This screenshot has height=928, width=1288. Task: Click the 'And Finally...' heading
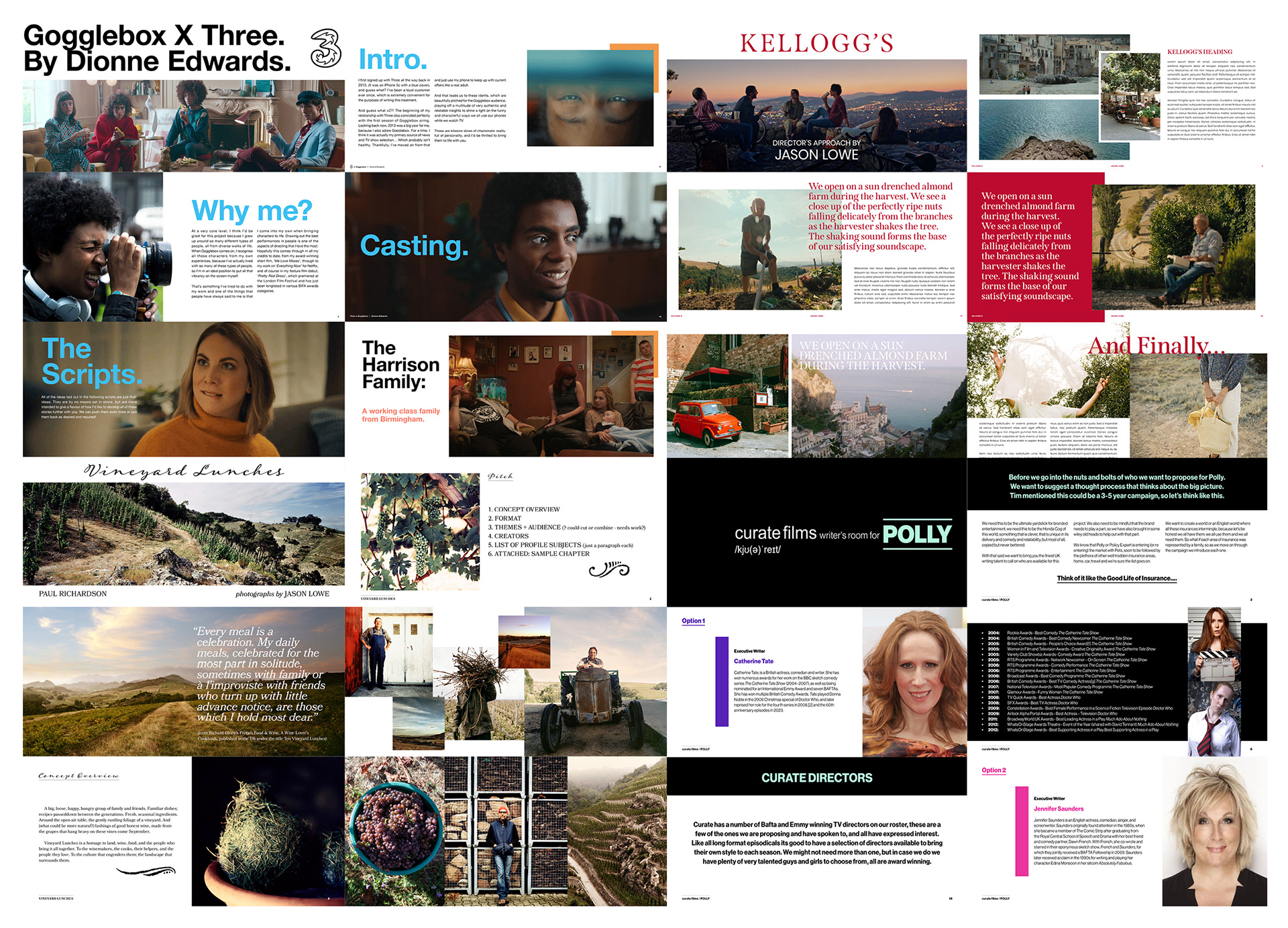[1157, 345]
